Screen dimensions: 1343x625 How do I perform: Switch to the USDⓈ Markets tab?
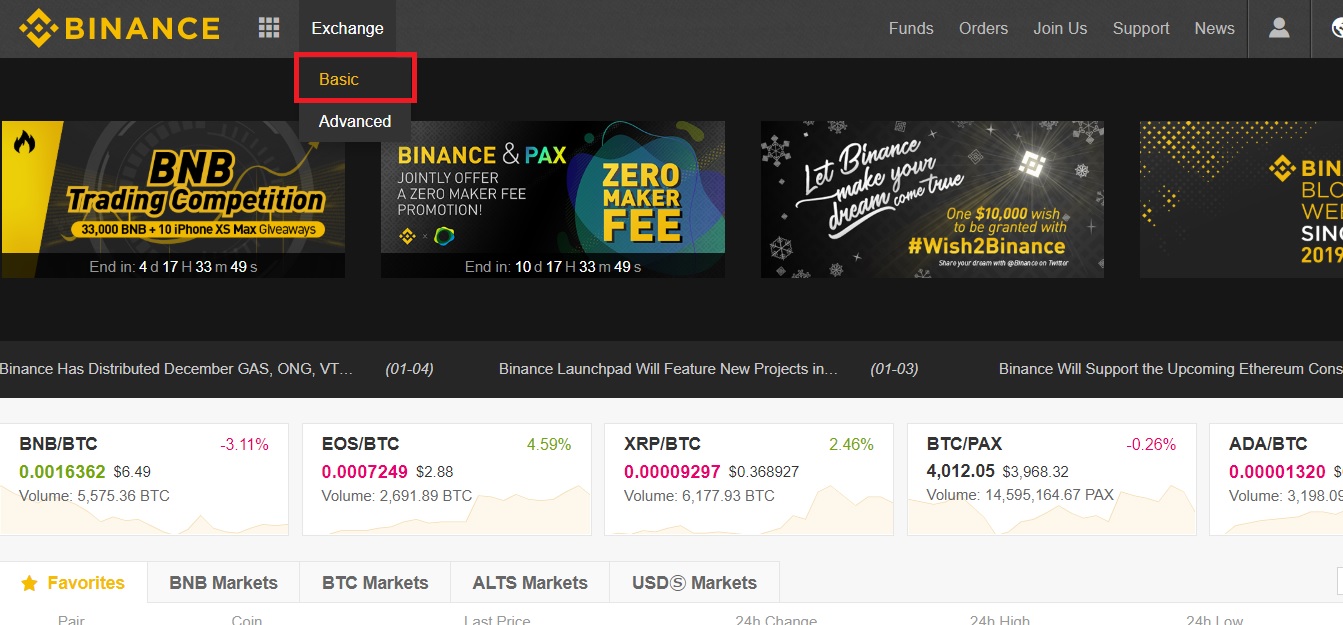click(x=694, y=583)
